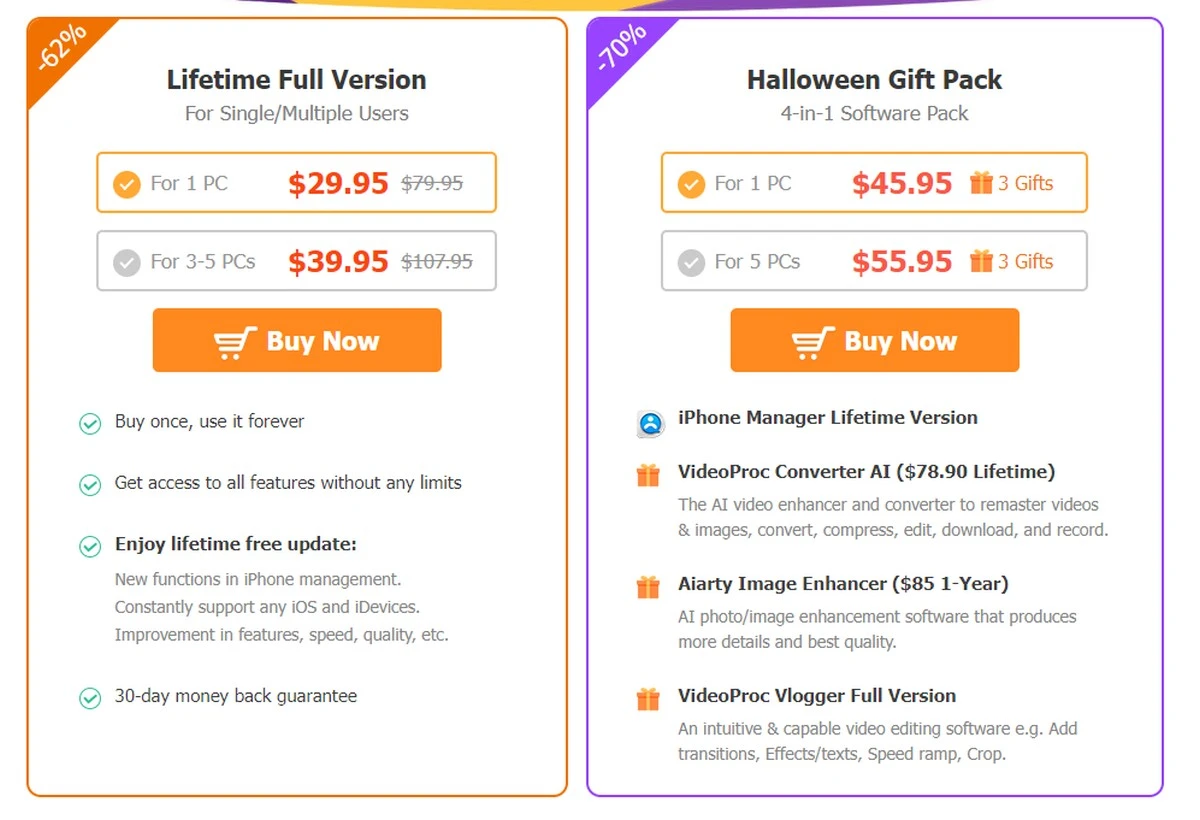Click the -70% purple discount ribbon
Image resolution: width=1200 pixels, height=820 pixels.
tap(621, 48)
